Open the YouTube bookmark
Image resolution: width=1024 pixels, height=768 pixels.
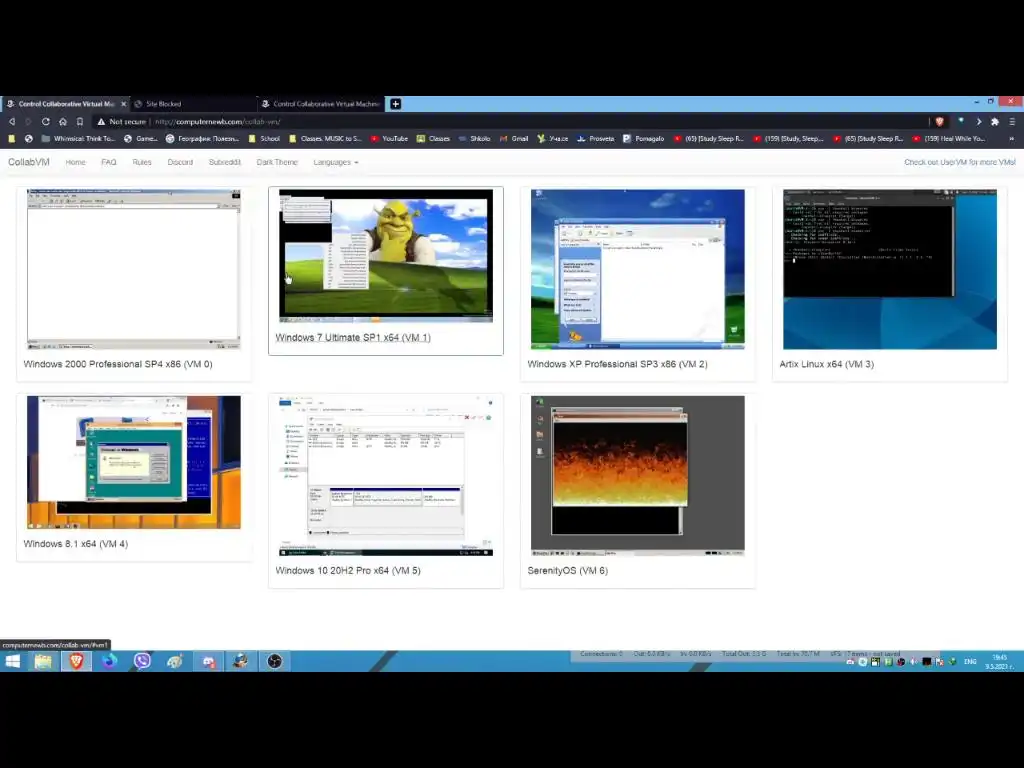[389, 138]
